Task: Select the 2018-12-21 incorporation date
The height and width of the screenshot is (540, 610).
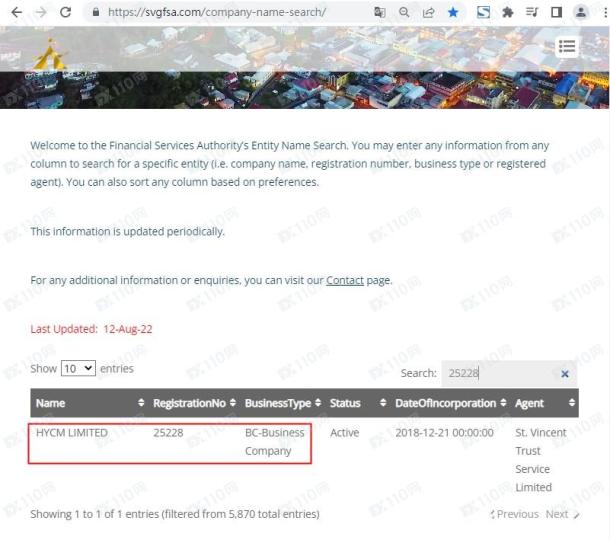Action: click(444, 433)
